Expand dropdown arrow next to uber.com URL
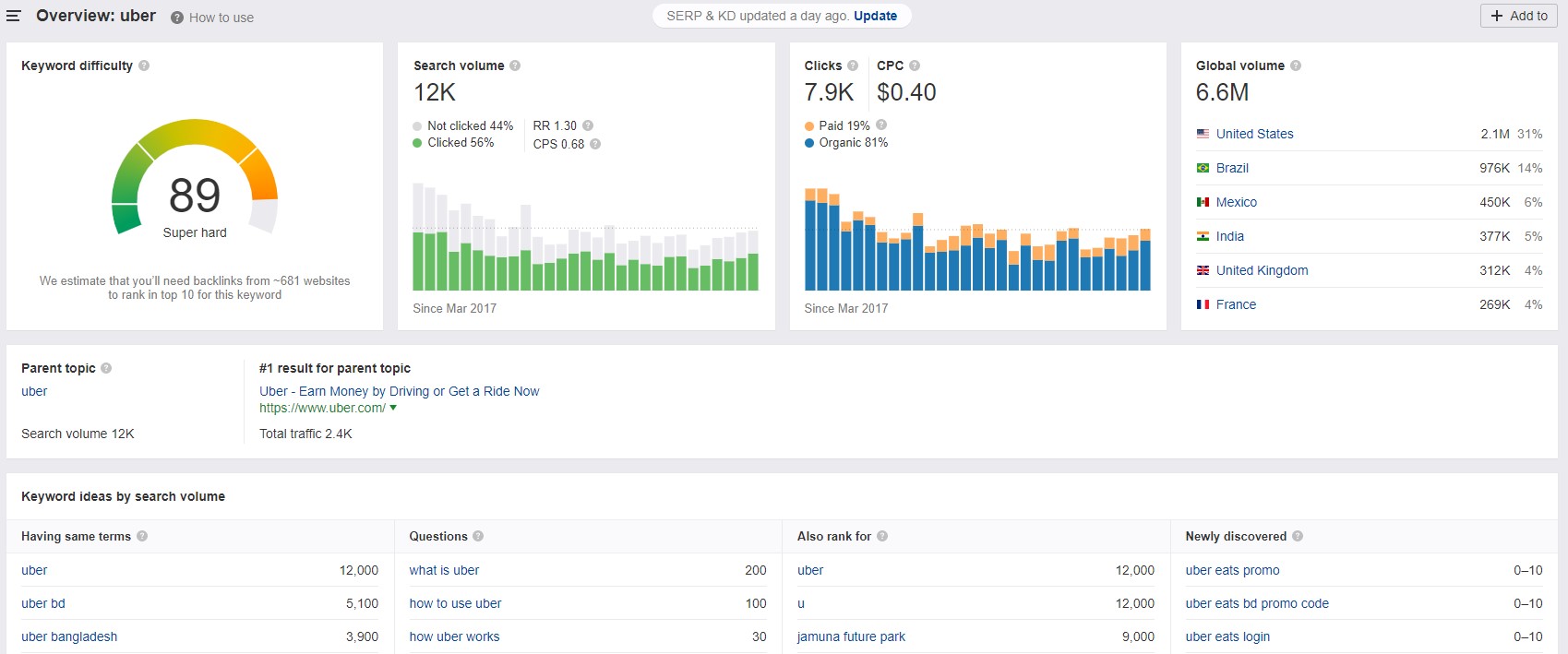Viewport: 1568px width, 654px height. (393, 408)
